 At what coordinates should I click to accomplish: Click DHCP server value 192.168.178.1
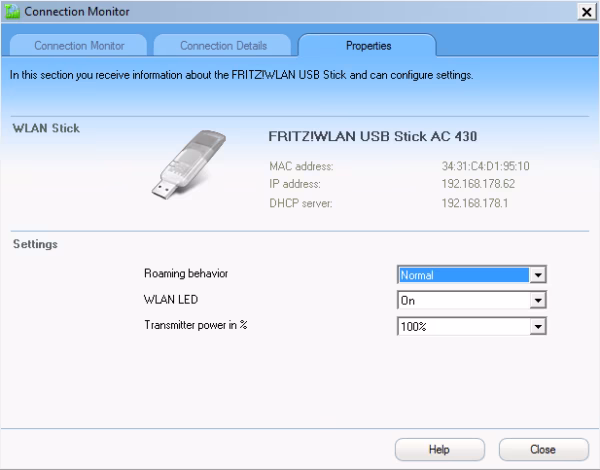(474, 203)
